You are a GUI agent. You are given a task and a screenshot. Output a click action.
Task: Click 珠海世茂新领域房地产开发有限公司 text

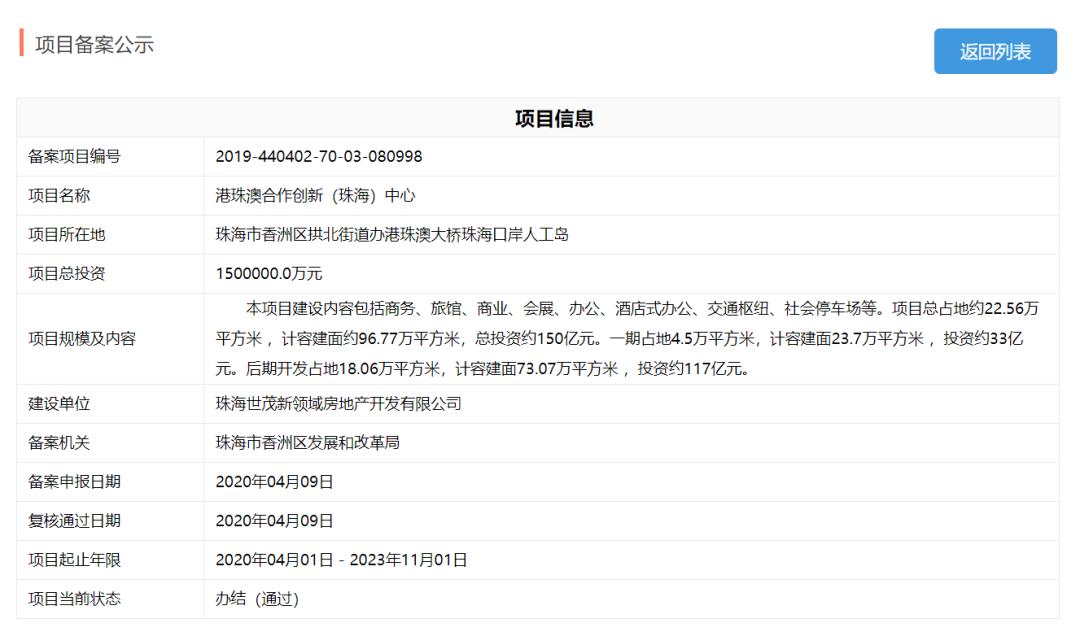337,402
